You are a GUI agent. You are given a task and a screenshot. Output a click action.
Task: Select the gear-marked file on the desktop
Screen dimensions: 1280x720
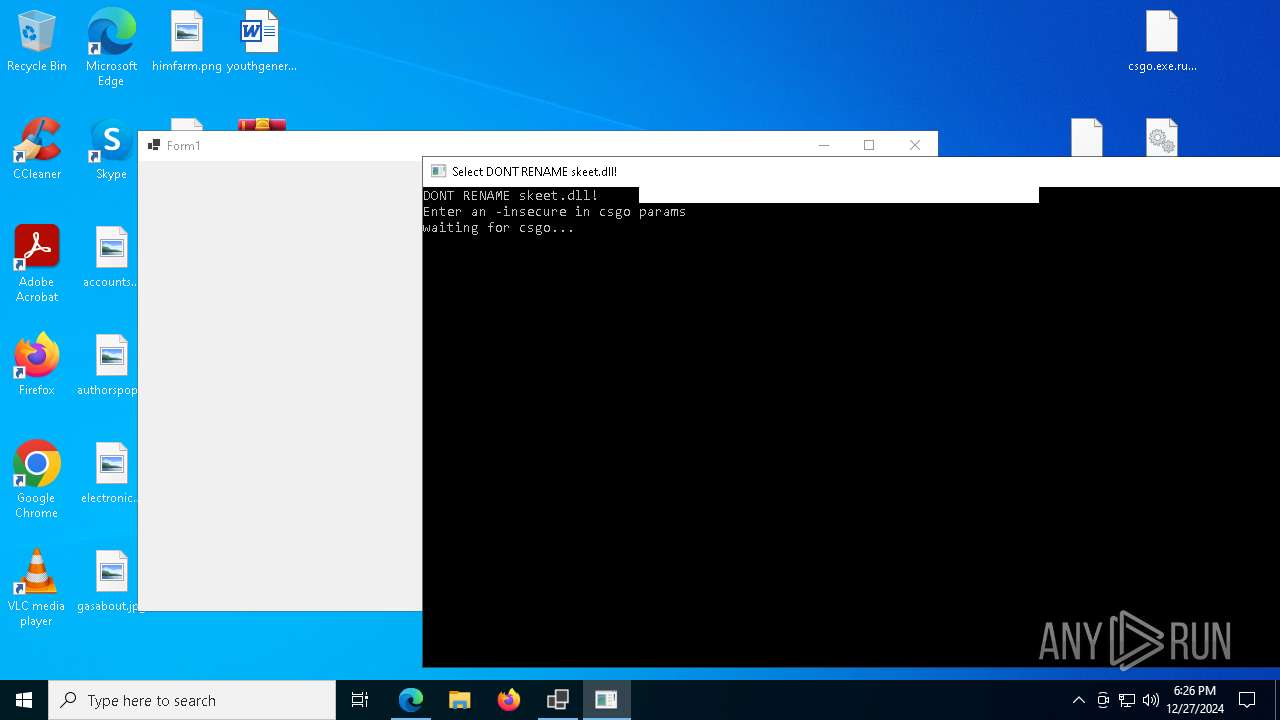pos(1162,137)
